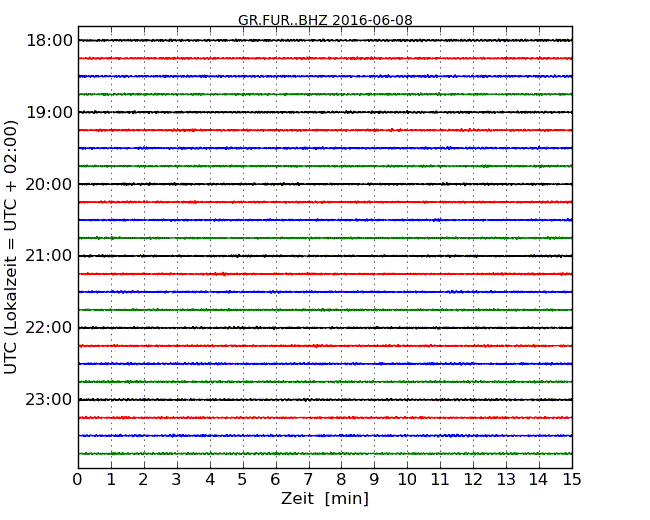Click the 20:00 time label

coord(49,184)
